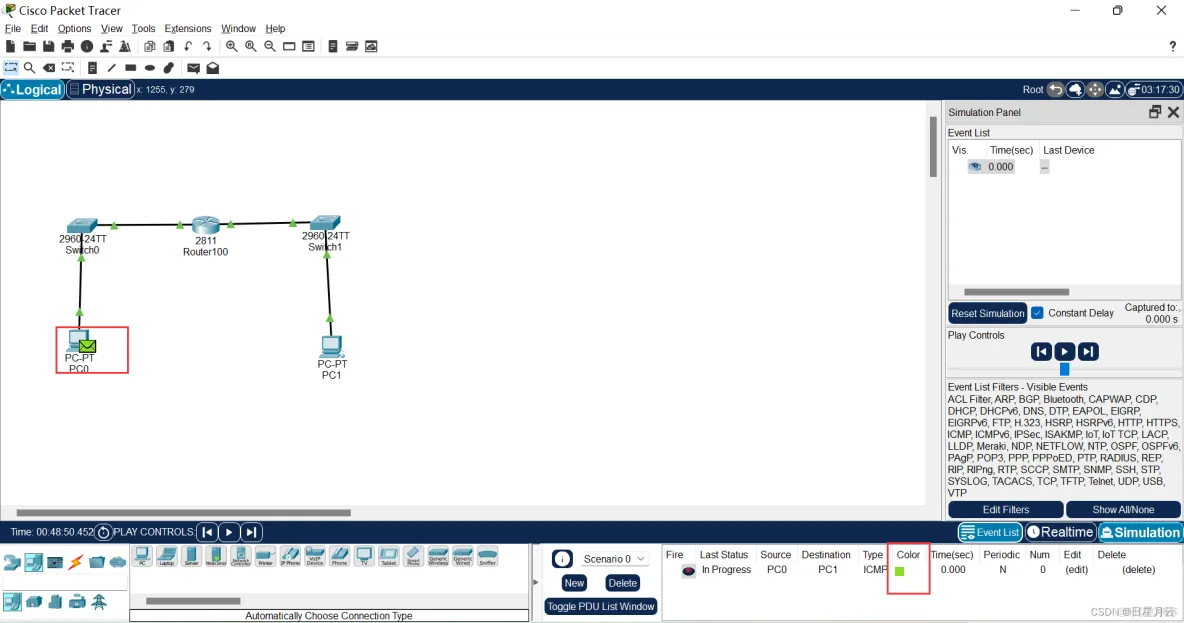This screenshot has width=1184, height=623.
Task: Open the Network Information icon
Action: click(87, 47)
